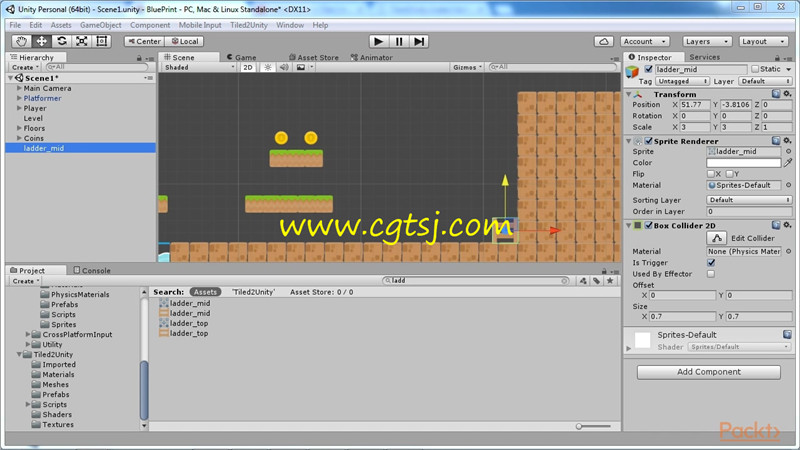Viewport: 800px width, 450px height.
Task: Start Play mode
Action: pyautogui.click(x=378, y=41)
